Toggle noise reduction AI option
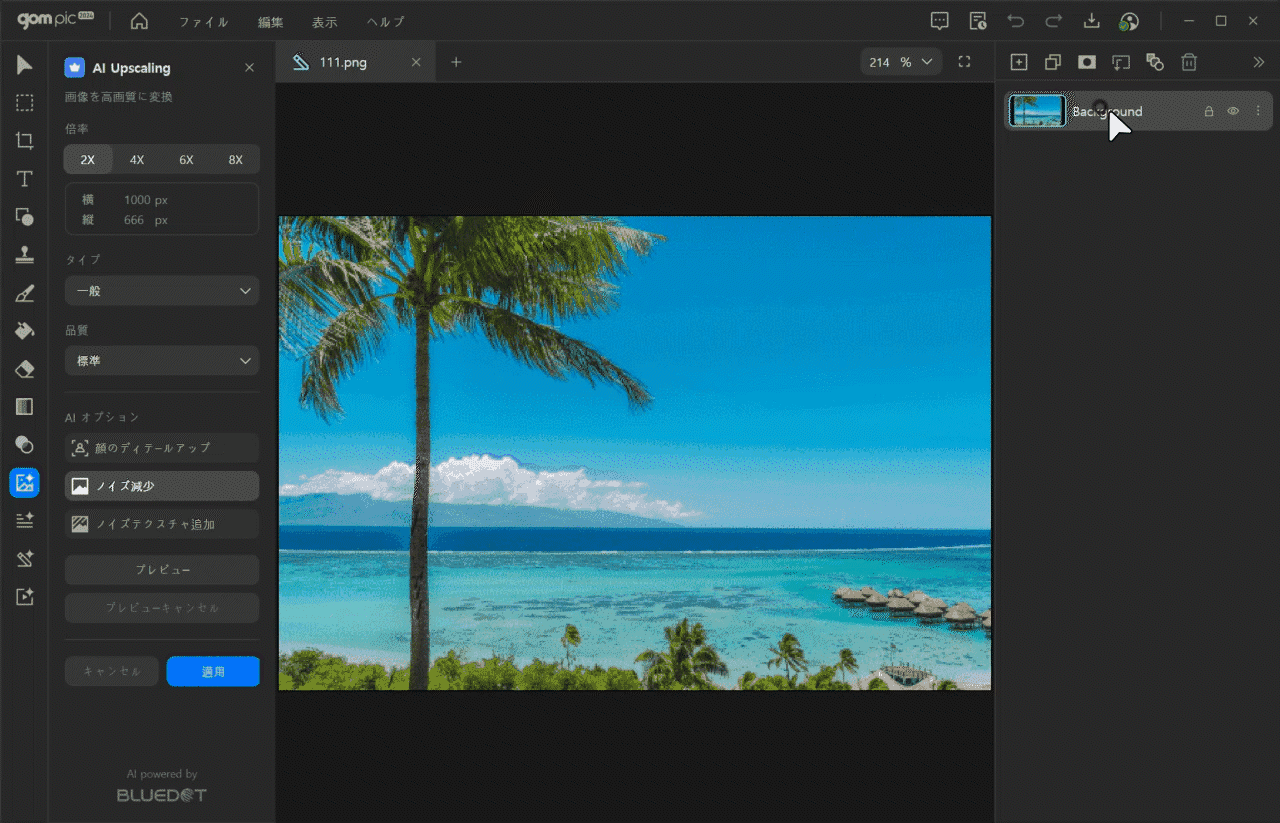1280x823 pixels. tap(162, 486)
